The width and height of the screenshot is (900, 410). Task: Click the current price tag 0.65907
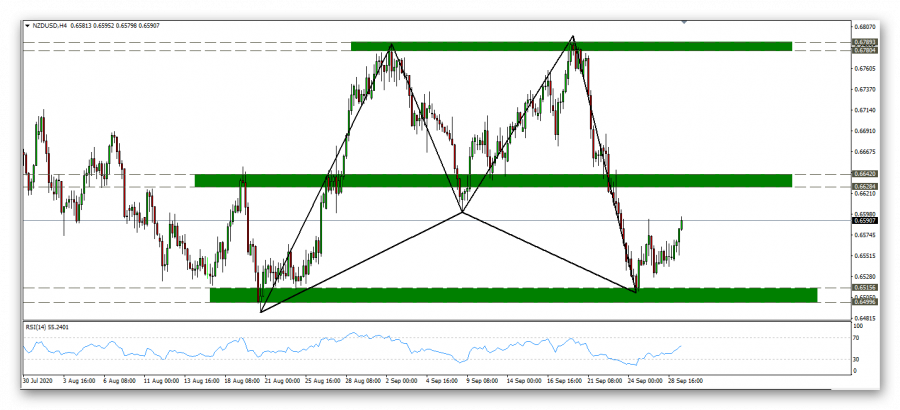(x=865, y=220)
